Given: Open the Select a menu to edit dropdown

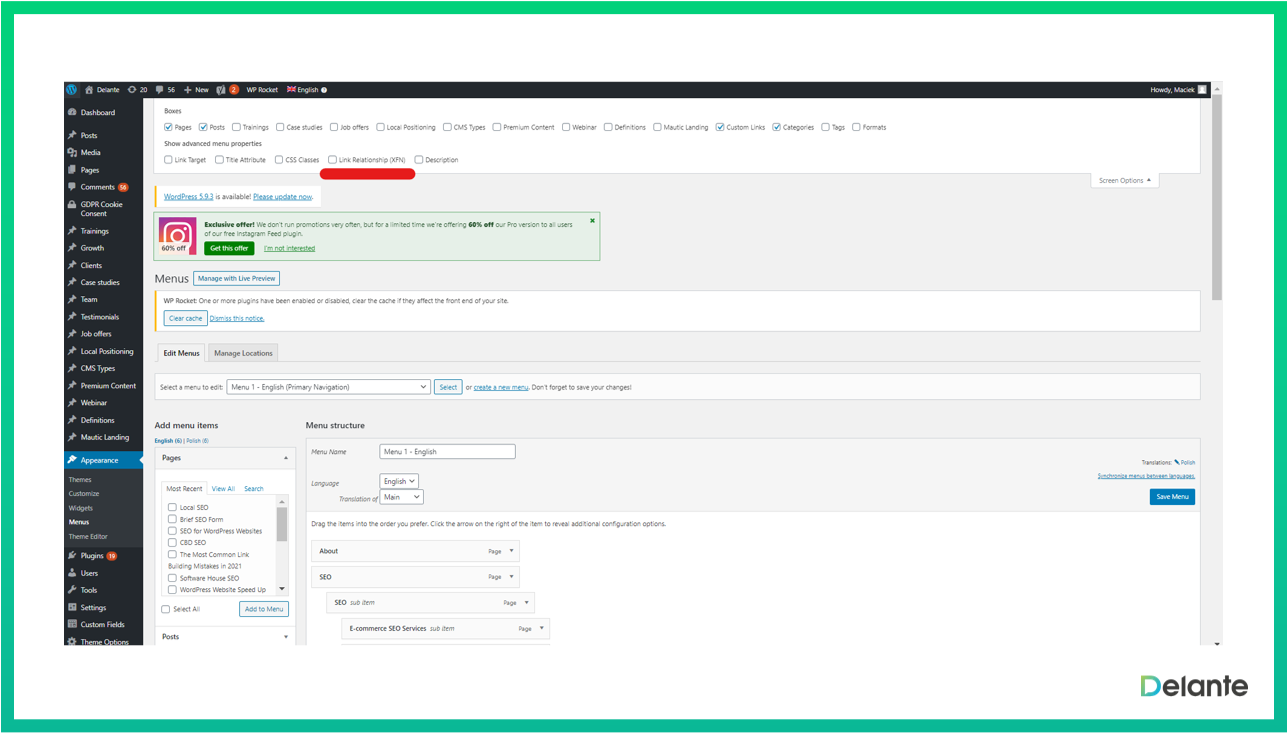Looking at the screenshot, I should (x=328, y=387).
